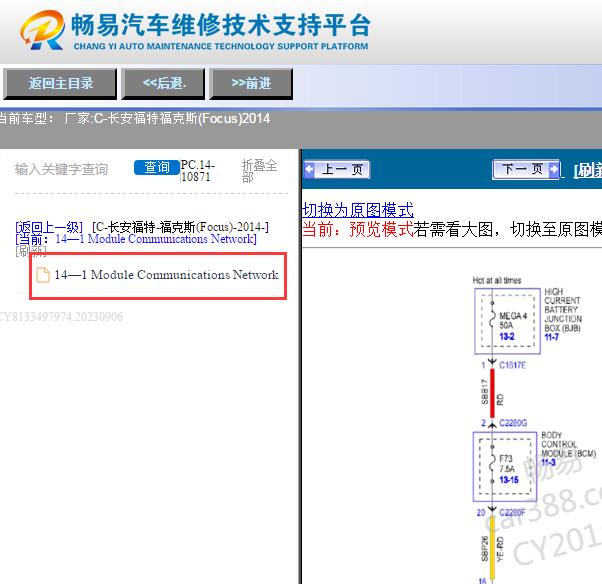Go to previous page with 上一页

click(x=337, y=169)
